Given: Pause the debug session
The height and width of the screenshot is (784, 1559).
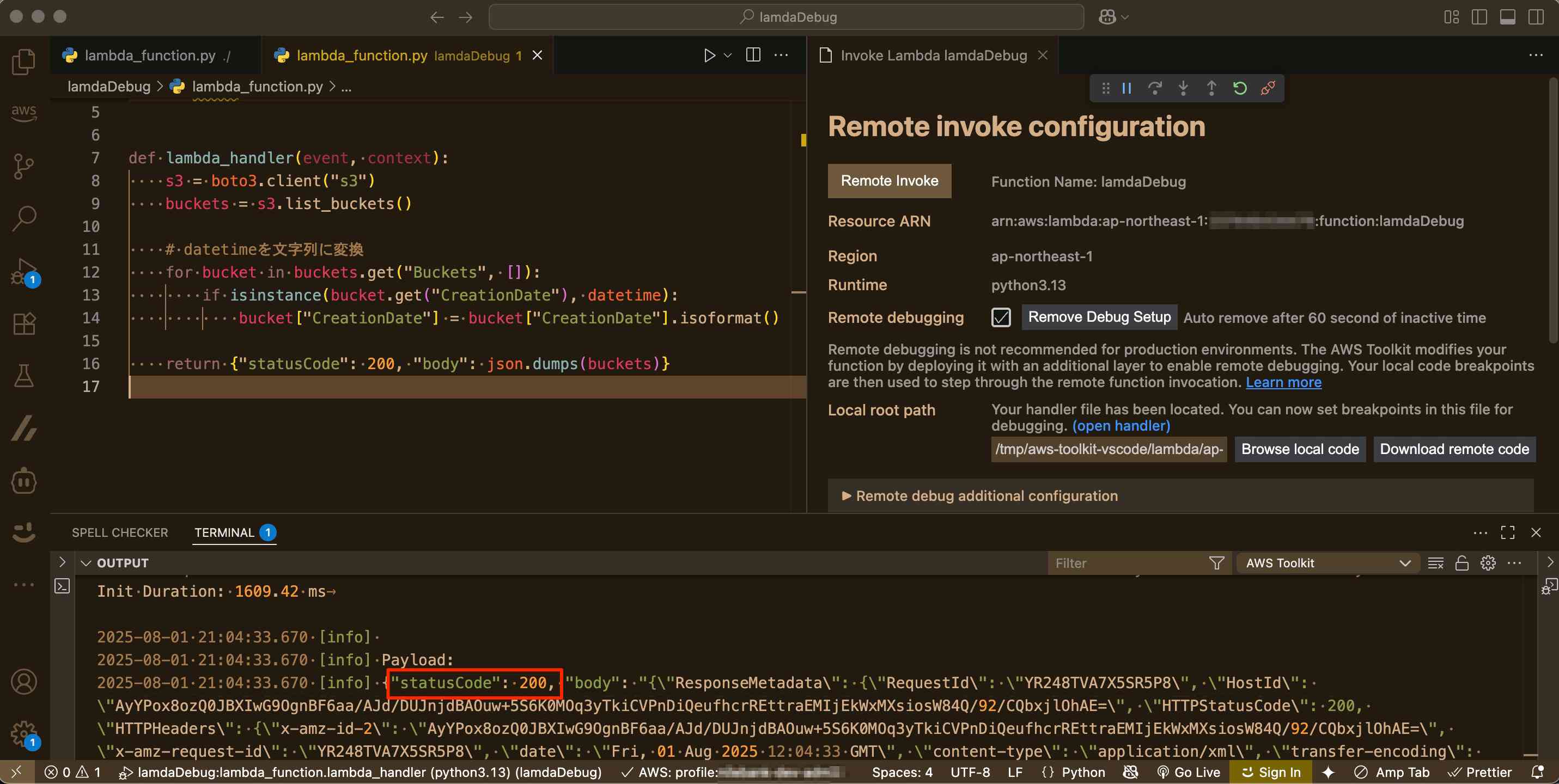Looking at the screenshot, I should [1126, 88].
